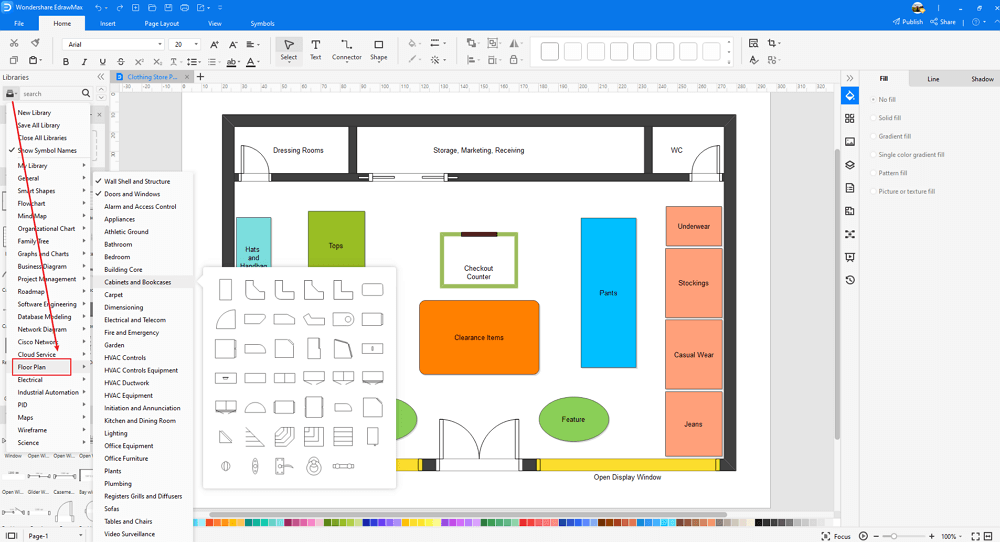Open the zoom 100% dropdown
This screenshot has height=542, width=1000.
[953, 536]
